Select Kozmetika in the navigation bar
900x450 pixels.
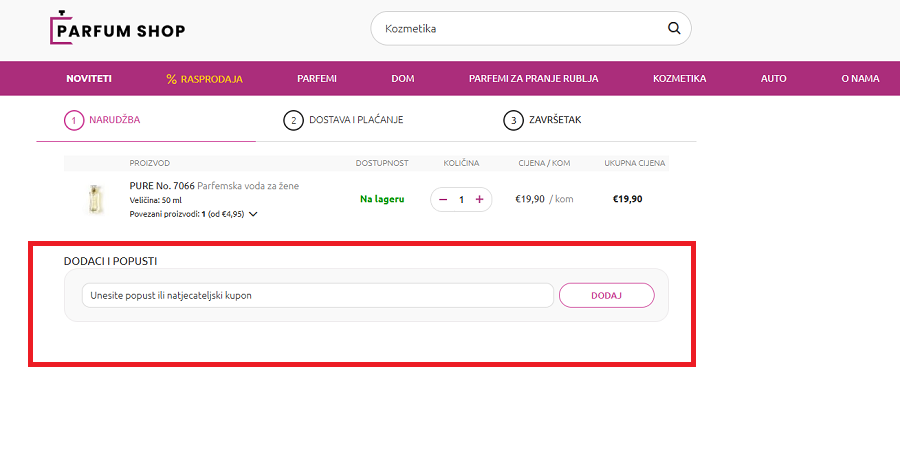(x=679, y=78)
